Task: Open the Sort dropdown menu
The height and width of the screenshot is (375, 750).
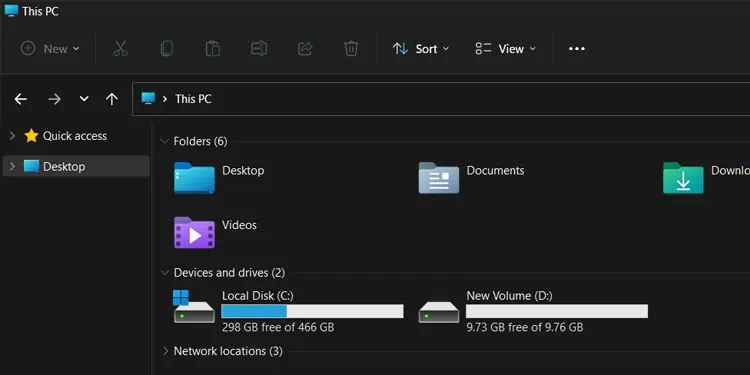Action: pyautogui.click(x=420, y=49)
